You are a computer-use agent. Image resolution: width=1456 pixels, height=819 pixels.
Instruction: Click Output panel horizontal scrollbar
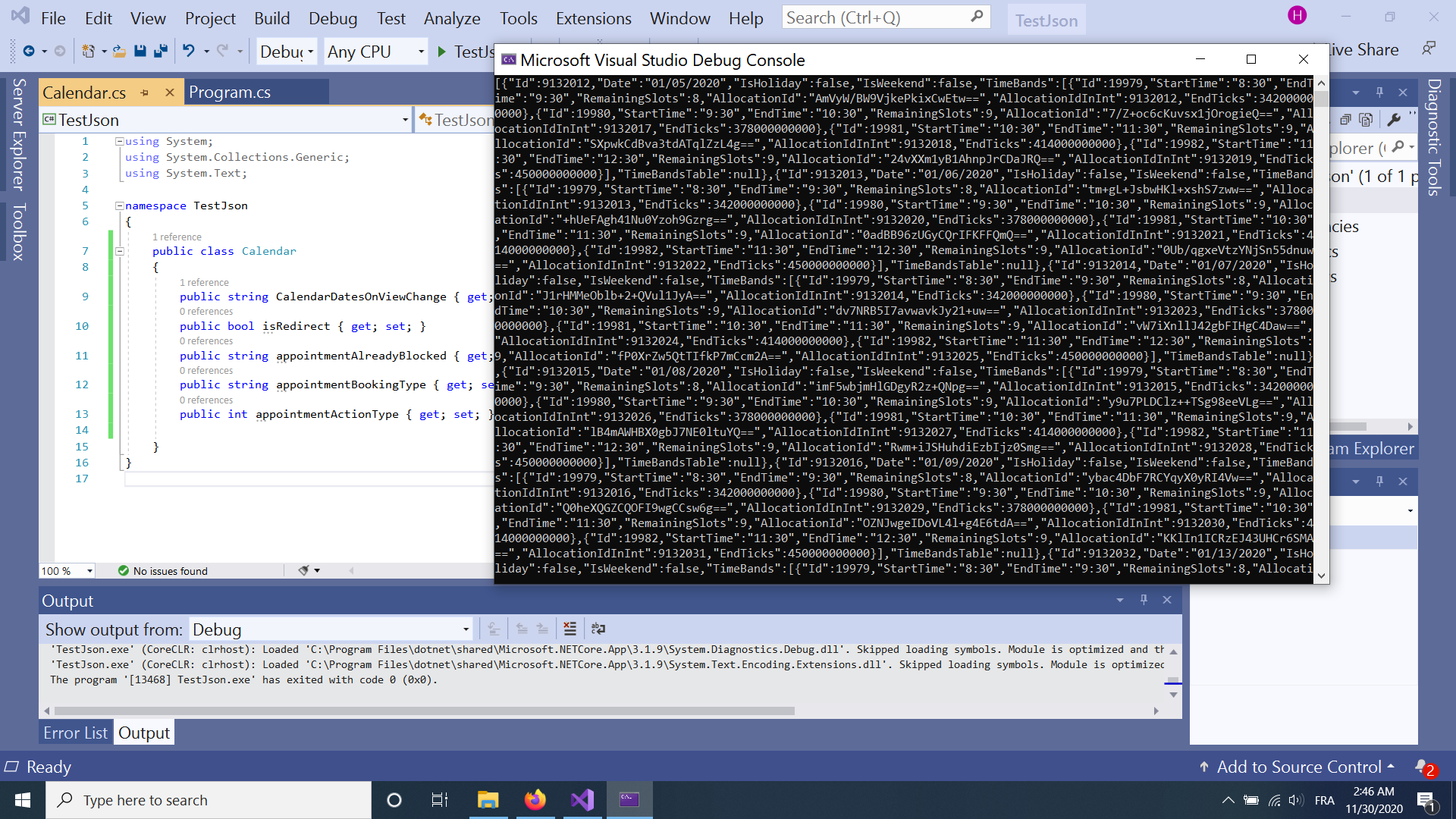(x=423, y=711)
